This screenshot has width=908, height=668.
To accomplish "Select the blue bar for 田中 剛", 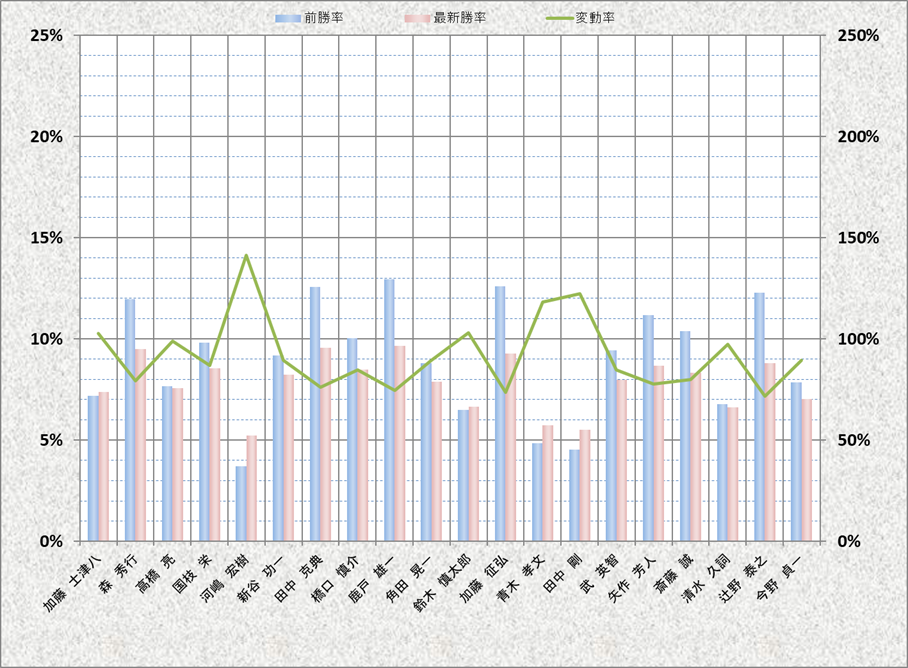I will point(574,495).
